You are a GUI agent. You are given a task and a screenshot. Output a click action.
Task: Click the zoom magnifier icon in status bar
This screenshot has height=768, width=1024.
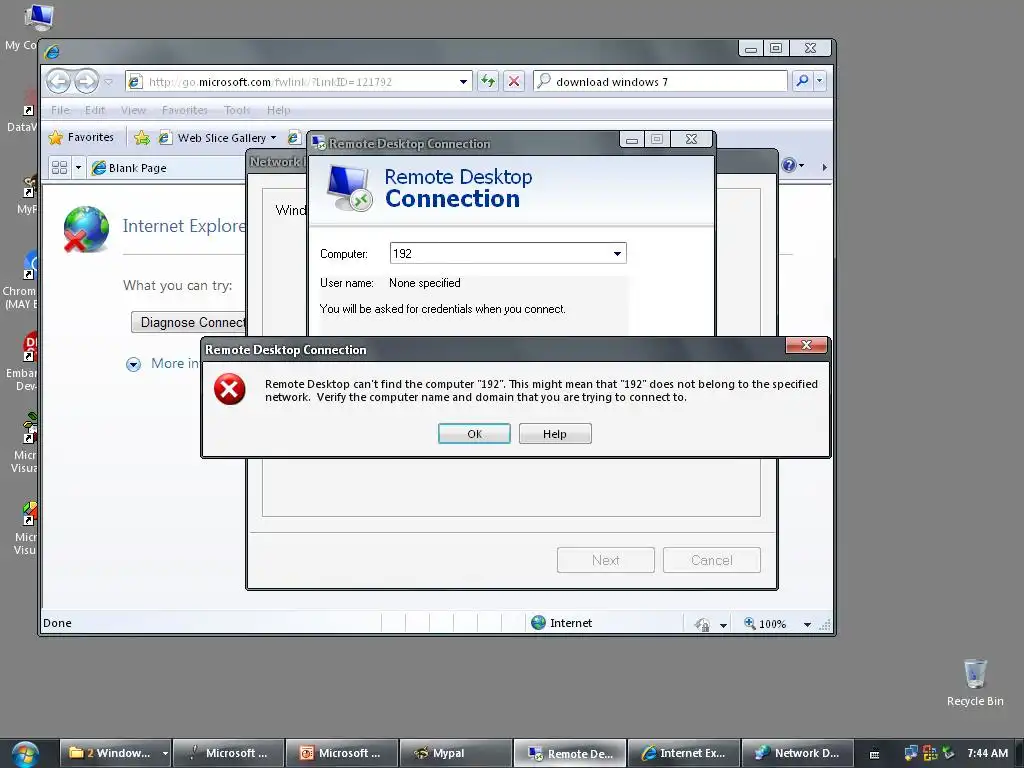750,624
